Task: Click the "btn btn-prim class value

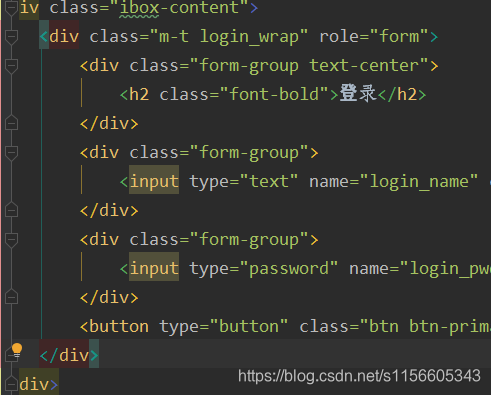Action: (x=425, y=326)
